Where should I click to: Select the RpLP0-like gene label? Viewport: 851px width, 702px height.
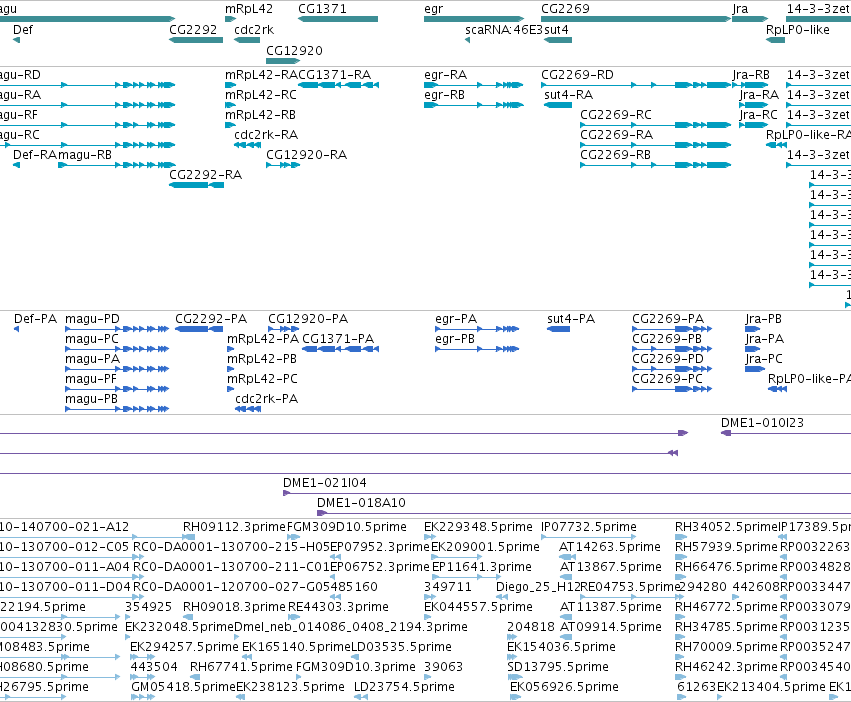click(798, 29)
